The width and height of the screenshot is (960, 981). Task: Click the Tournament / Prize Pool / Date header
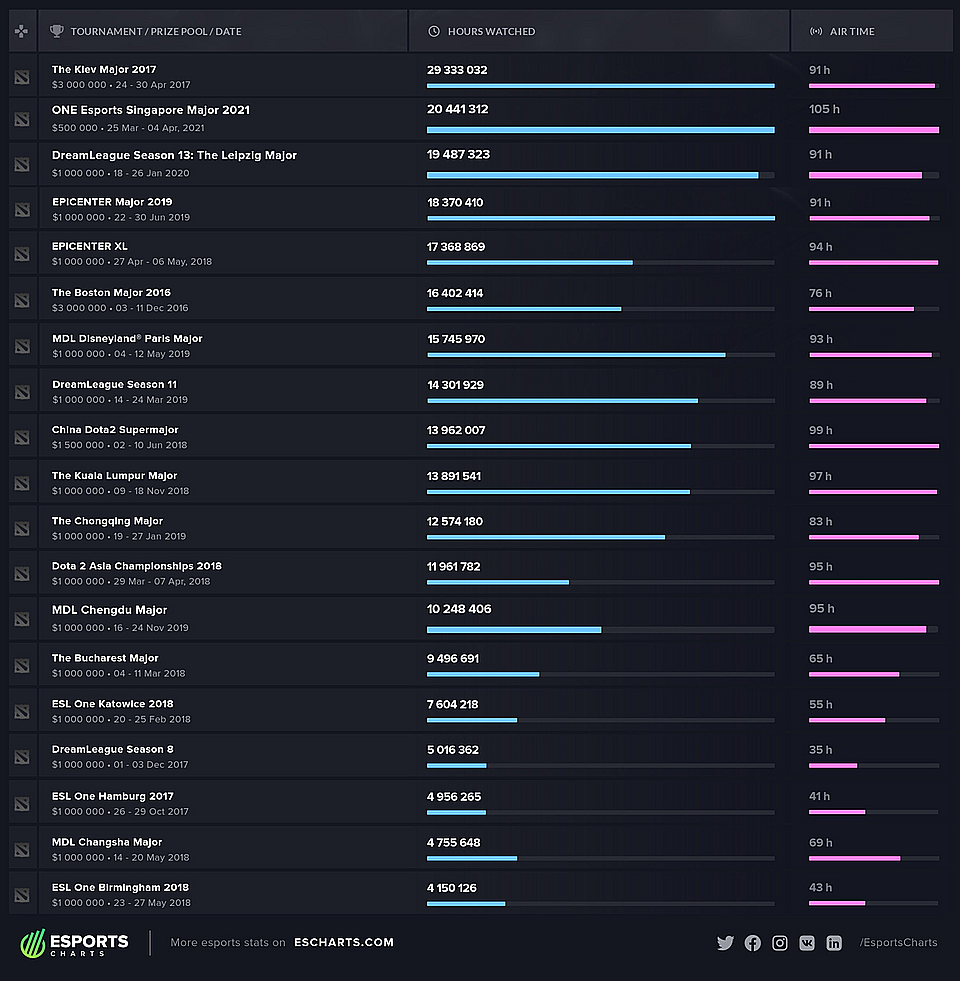(155, 31)
